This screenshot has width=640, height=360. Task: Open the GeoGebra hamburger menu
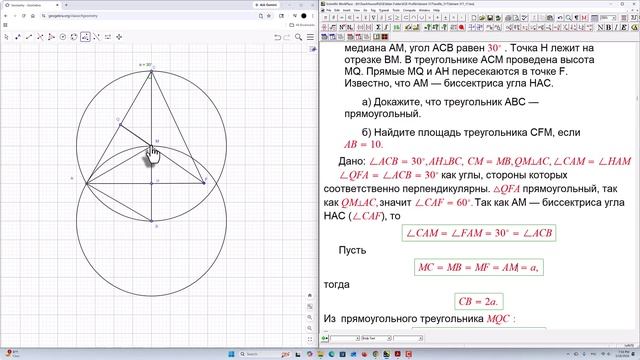pyautogui.click(x=311, y=37)
